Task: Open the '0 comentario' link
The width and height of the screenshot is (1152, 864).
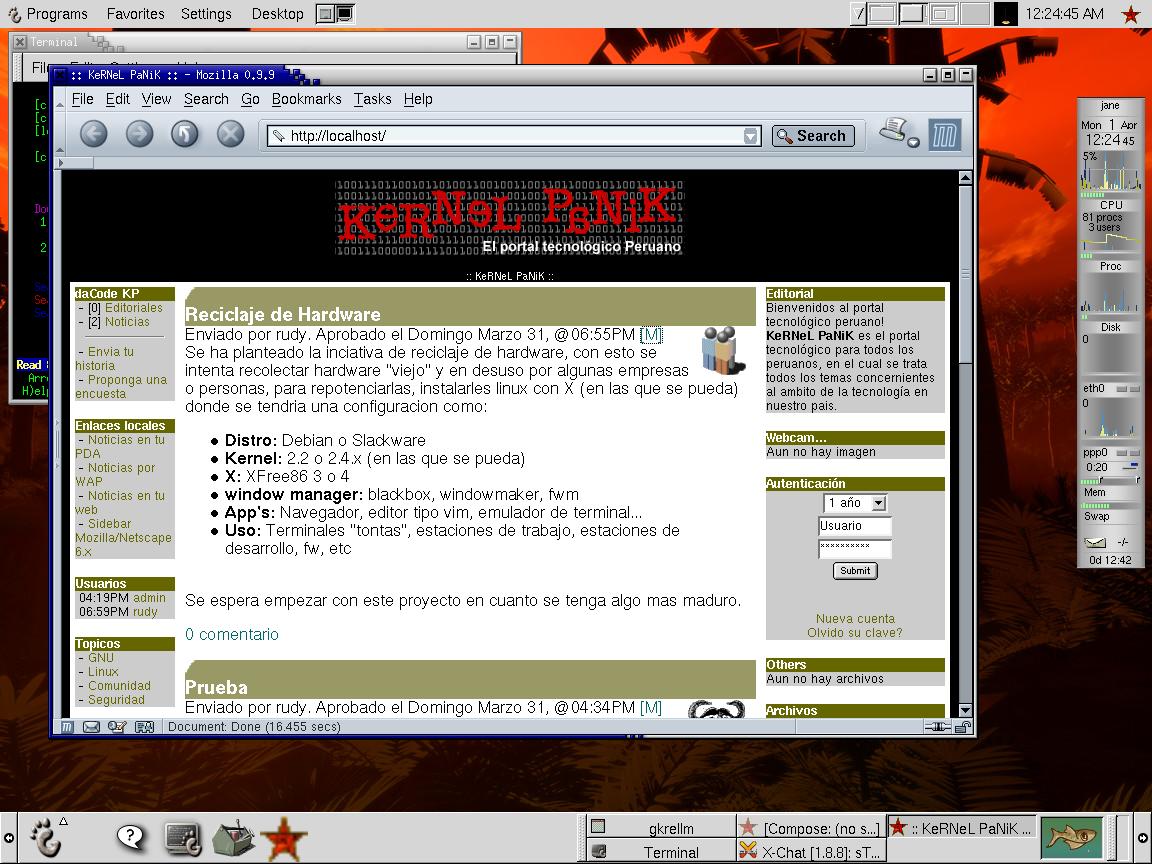Action: (x=231, y=634)
